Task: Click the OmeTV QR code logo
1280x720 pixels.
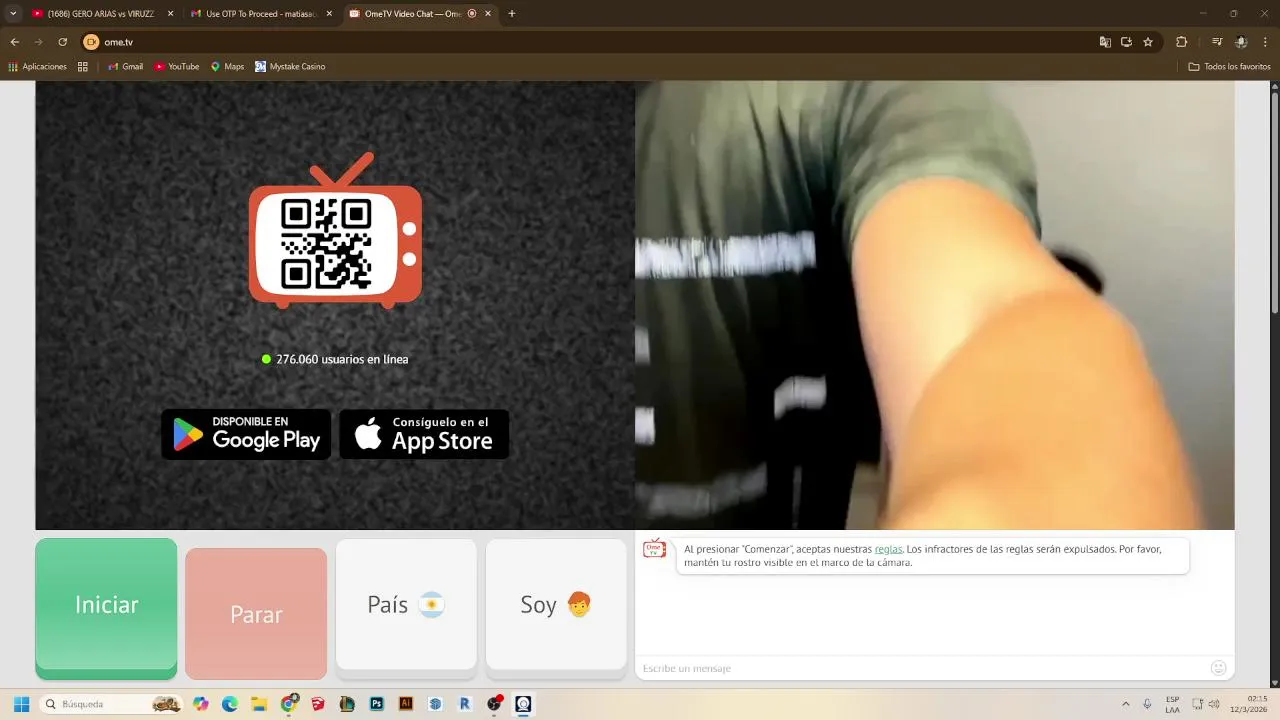Action: [x=335, y=231]
